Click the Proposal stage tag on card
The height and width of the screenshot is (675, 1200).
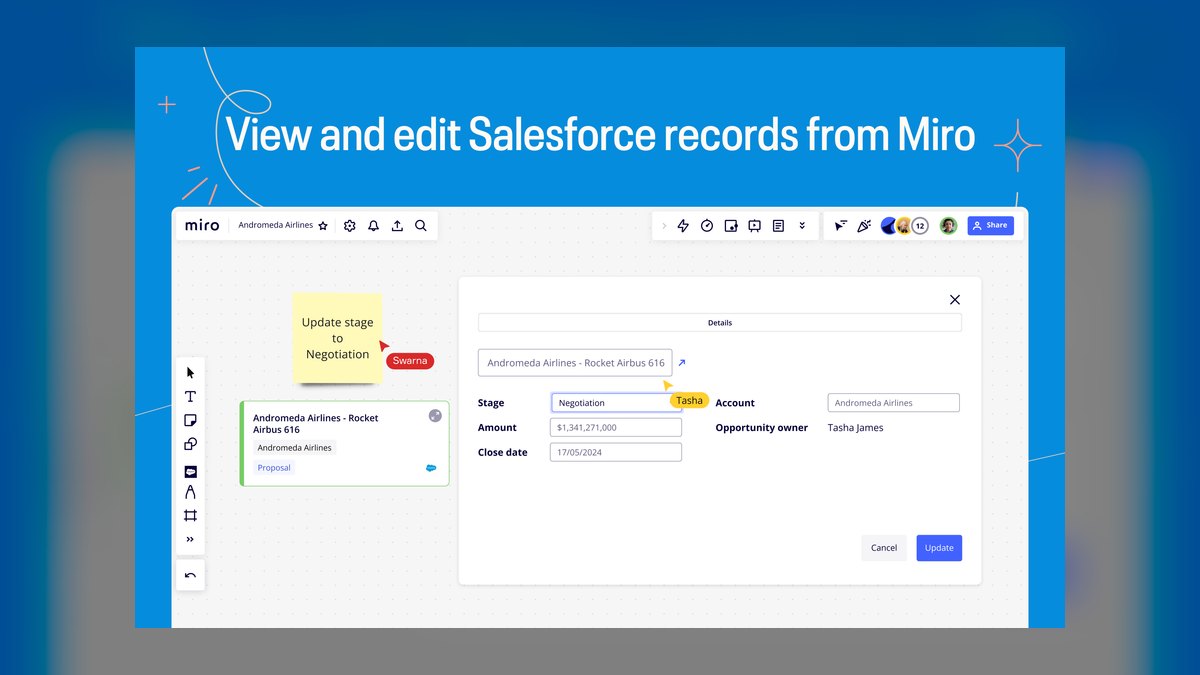coord(274,468)
